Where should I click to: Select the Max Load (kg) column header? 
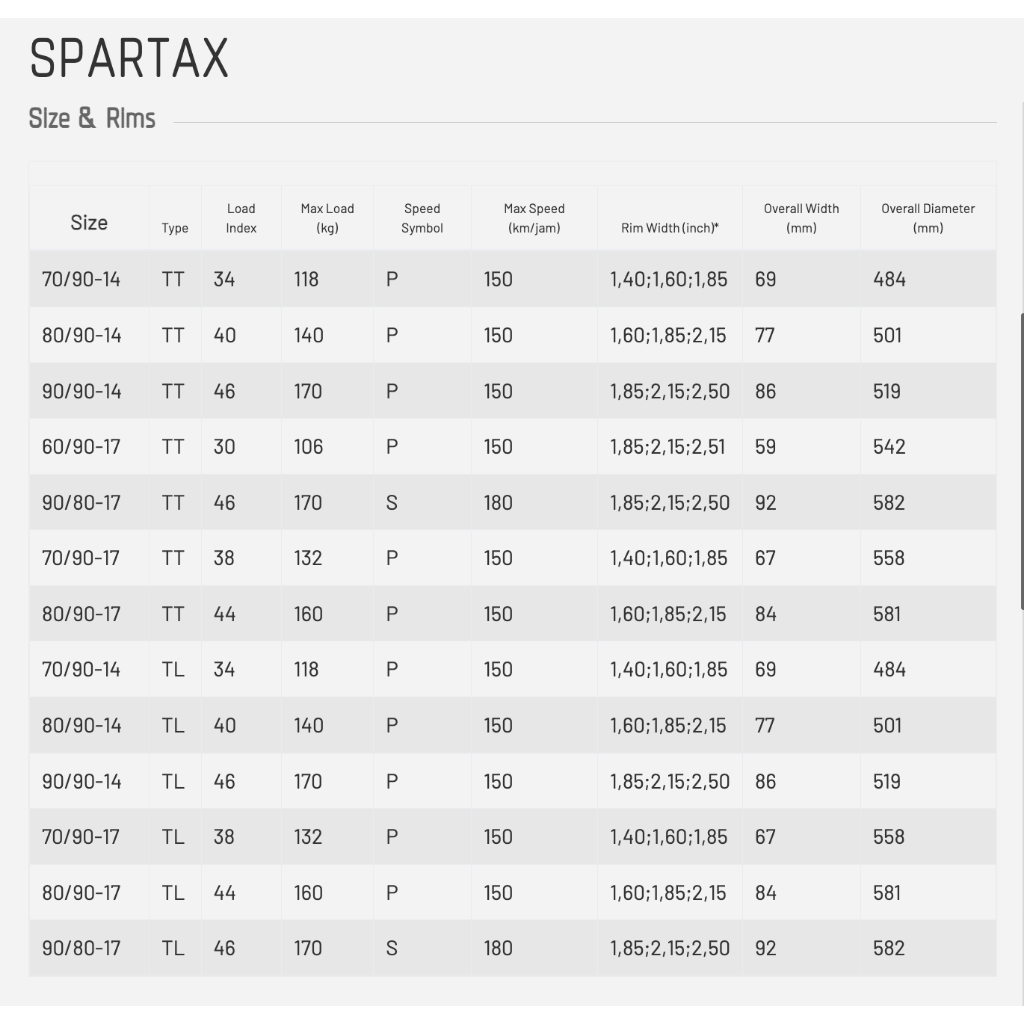pyautogui.click(x=327, y=218)
